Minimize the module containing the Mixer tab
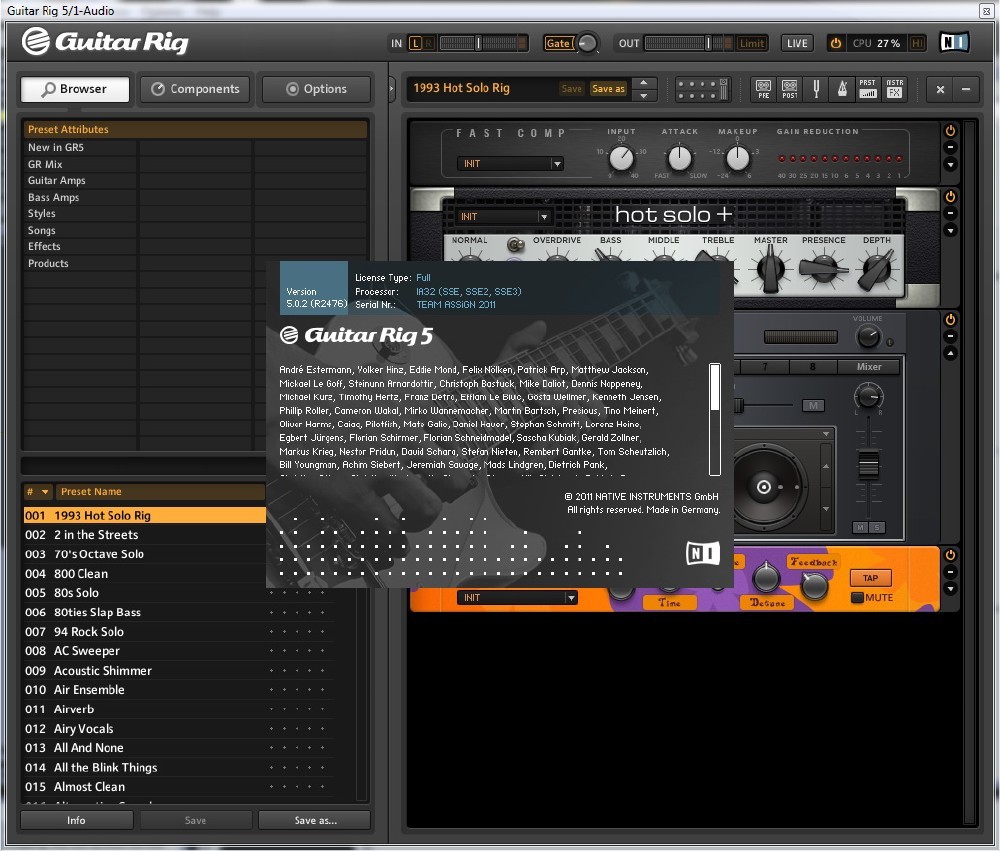The height and width of the screenshot is (851, 1000). (x=950, y=336)
